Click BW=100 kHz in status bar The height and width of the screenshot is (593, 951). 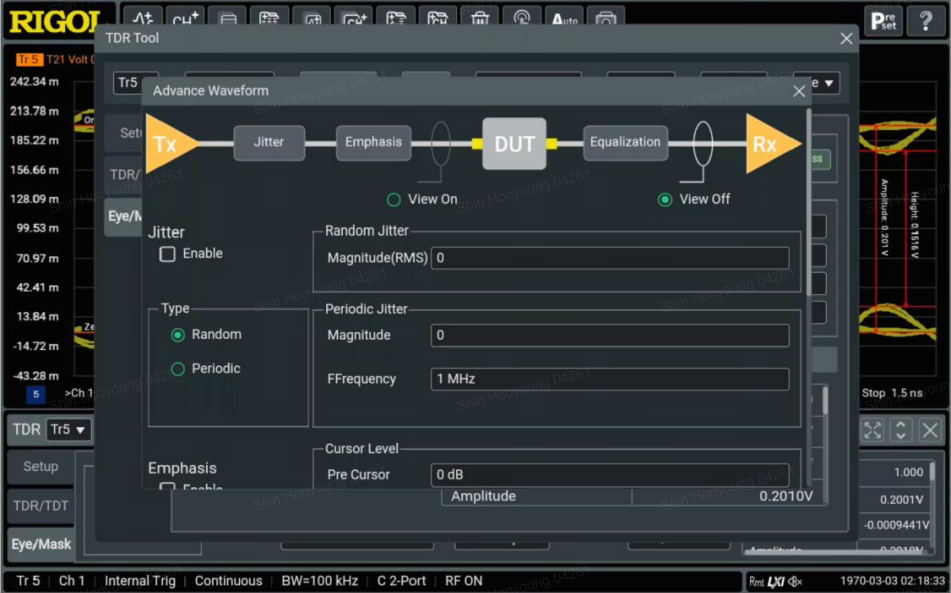(320, 581)
